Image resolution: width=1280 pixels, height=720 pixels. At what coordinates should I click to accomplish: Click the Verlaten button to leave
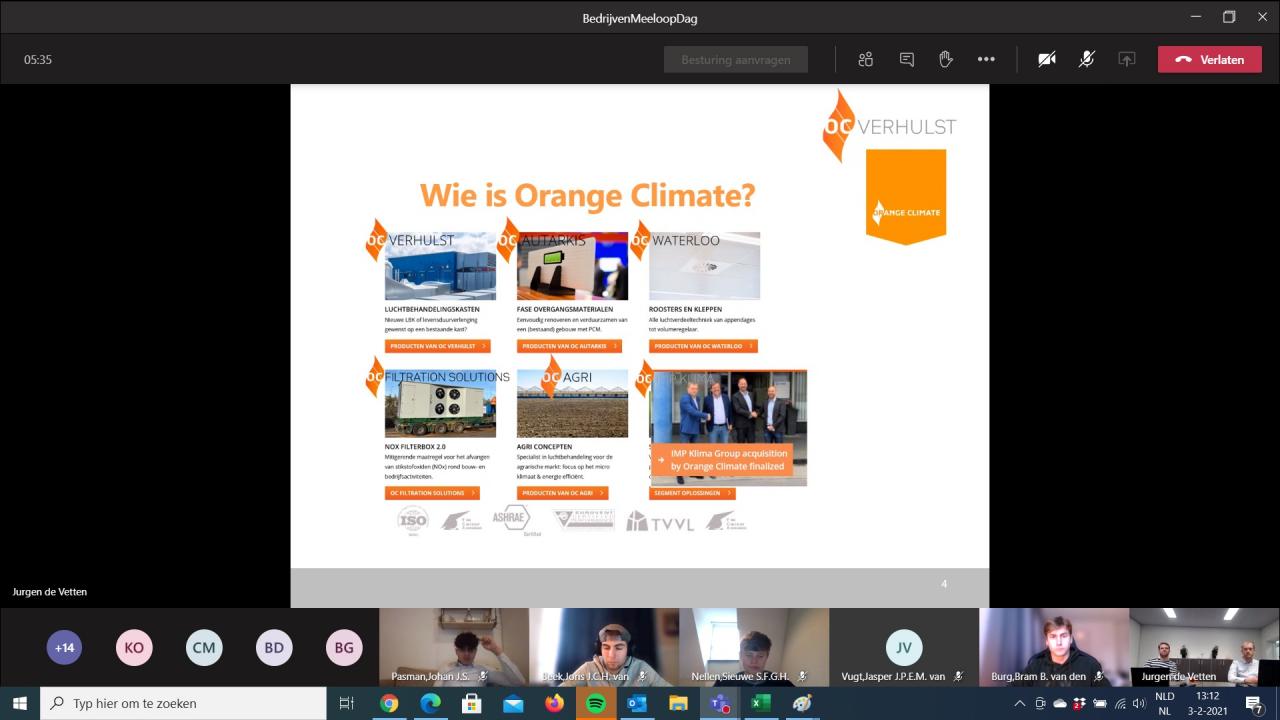click(x=1210, y=59)
